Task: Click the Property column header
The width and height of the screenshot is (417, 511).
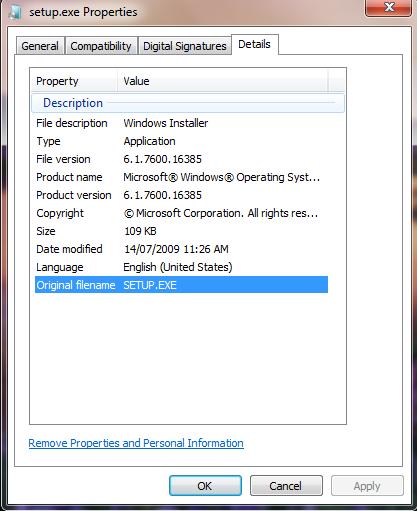Action: coord(74,81)
